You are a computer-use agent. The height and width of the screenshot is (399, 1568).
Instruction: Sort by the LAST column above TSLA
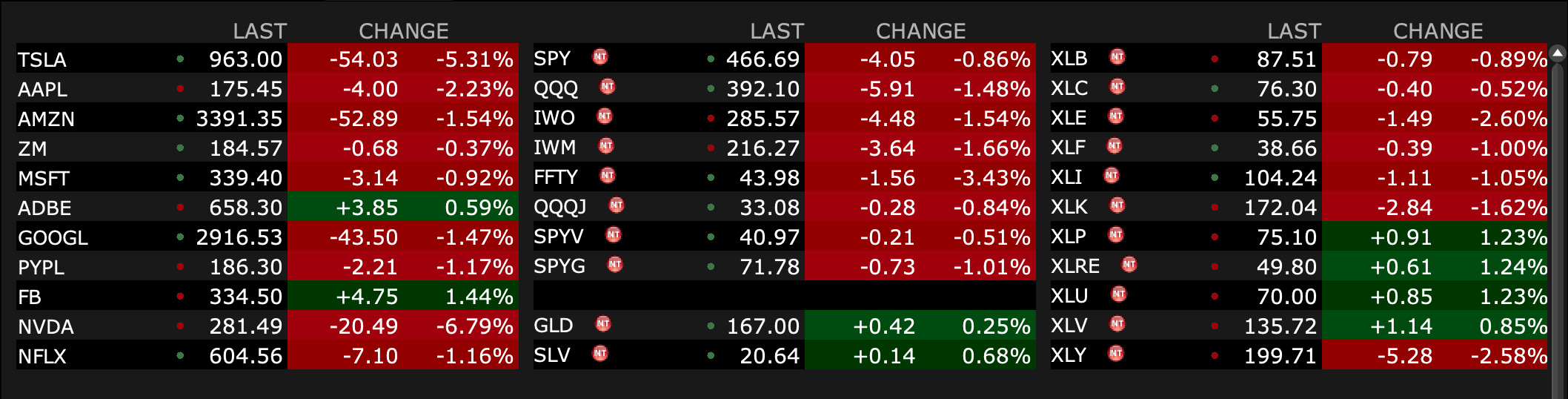click(259, 31)
